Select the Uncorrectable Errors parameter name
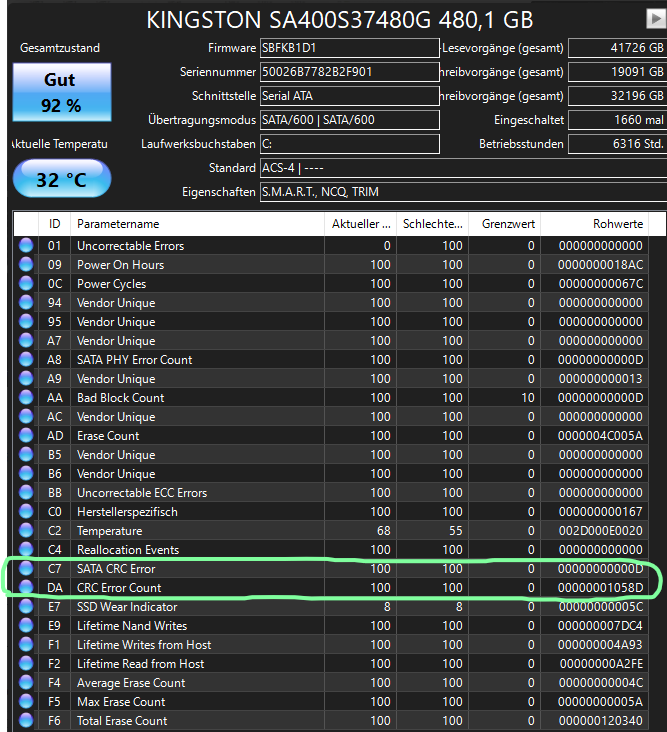The image size is (667, 732). 131,246
